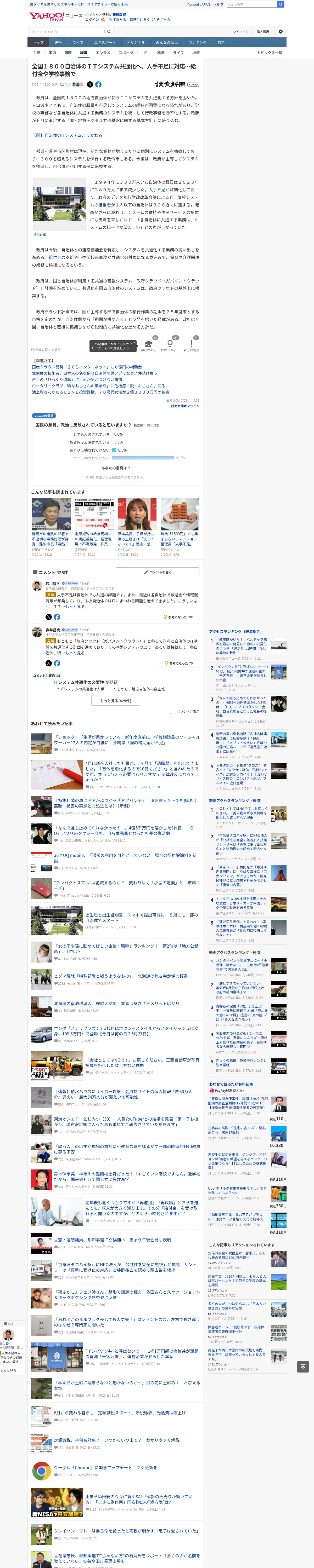314x1568 pixels.
Task: Click the コメントを書く button
Action: click(157, 572)
